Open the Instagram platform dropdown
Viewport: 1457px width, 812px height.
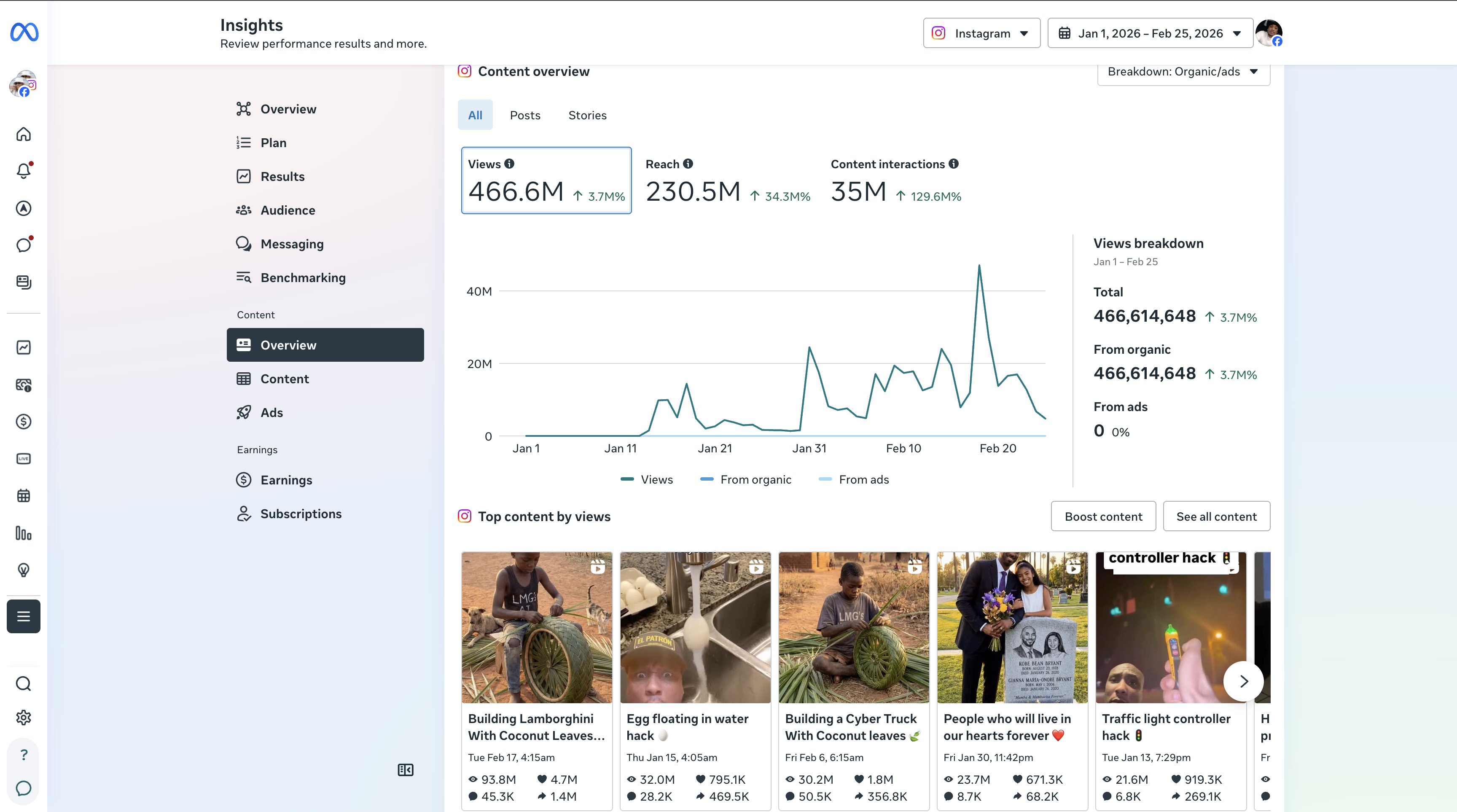[x=981, y=33]
